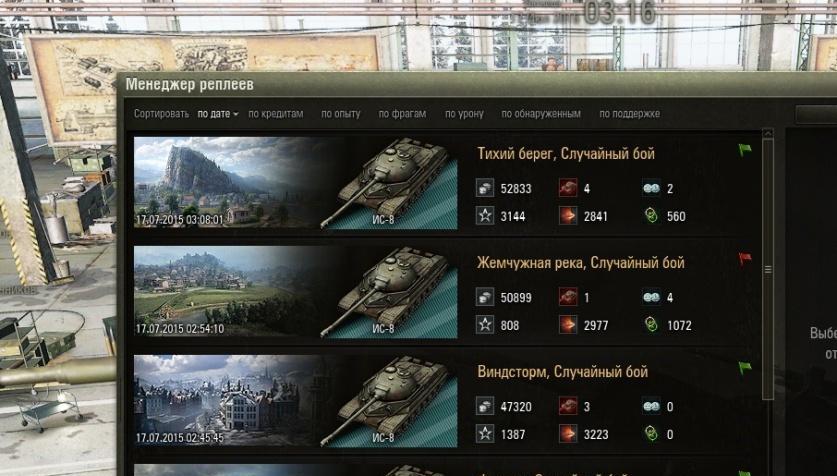Click the spotted icon next to 4 in Жемчужная река
837x476 pixels.
[x=651, y=297]
